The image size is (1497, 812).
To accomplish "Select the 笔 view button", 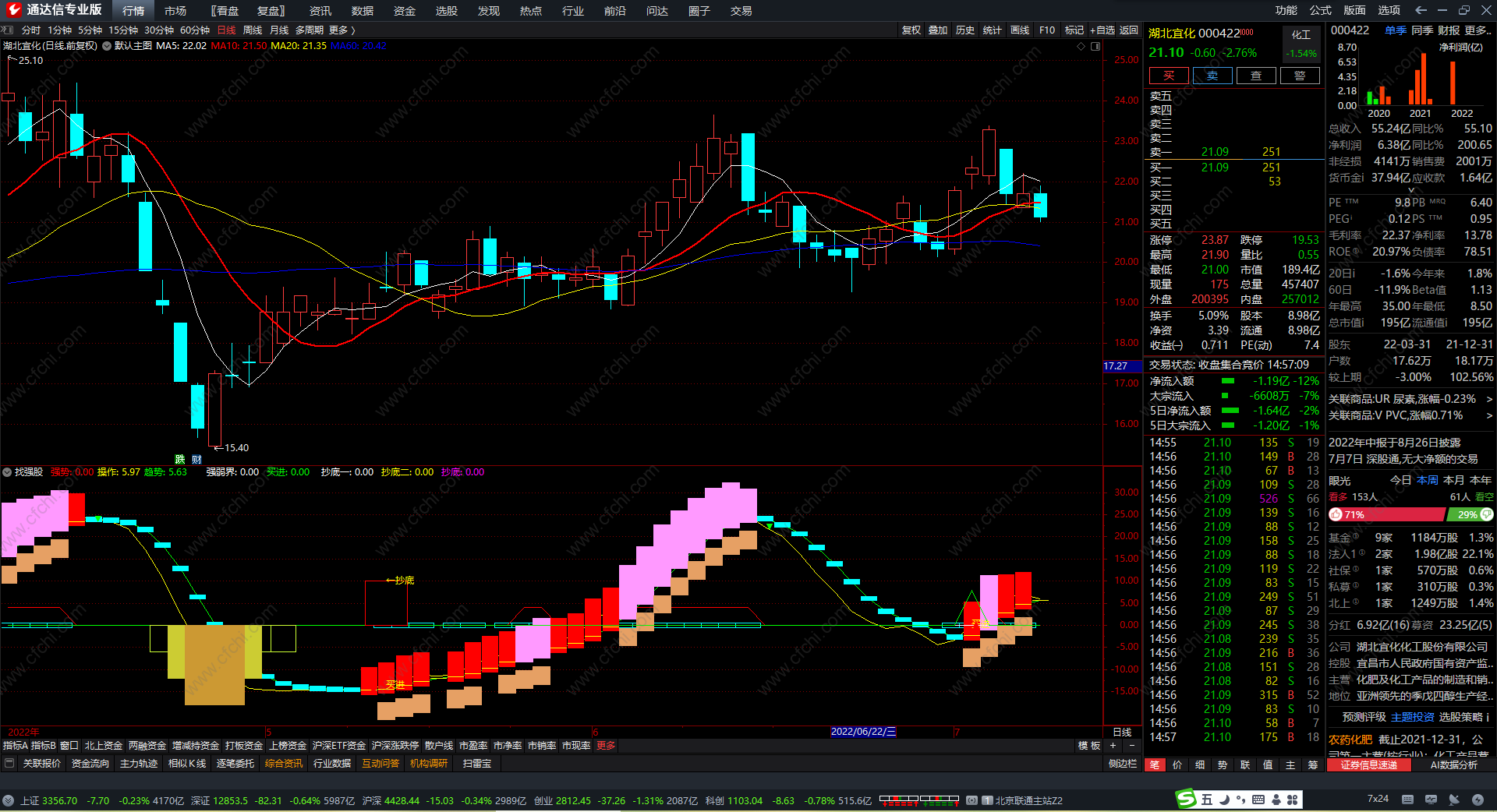I will point(1154,764).
